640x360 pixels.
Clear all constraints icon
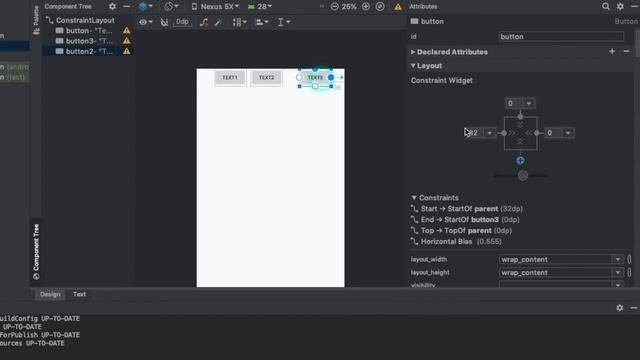(204, 22)
